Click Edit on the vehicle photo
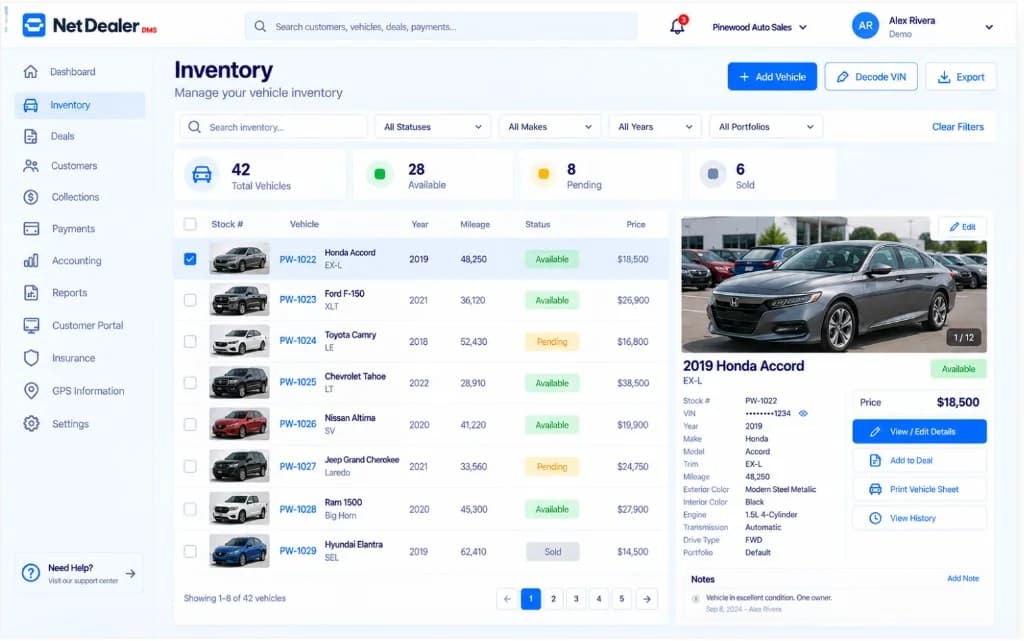The width and height of the screenshot is (1024, 641). click(962, 227)
